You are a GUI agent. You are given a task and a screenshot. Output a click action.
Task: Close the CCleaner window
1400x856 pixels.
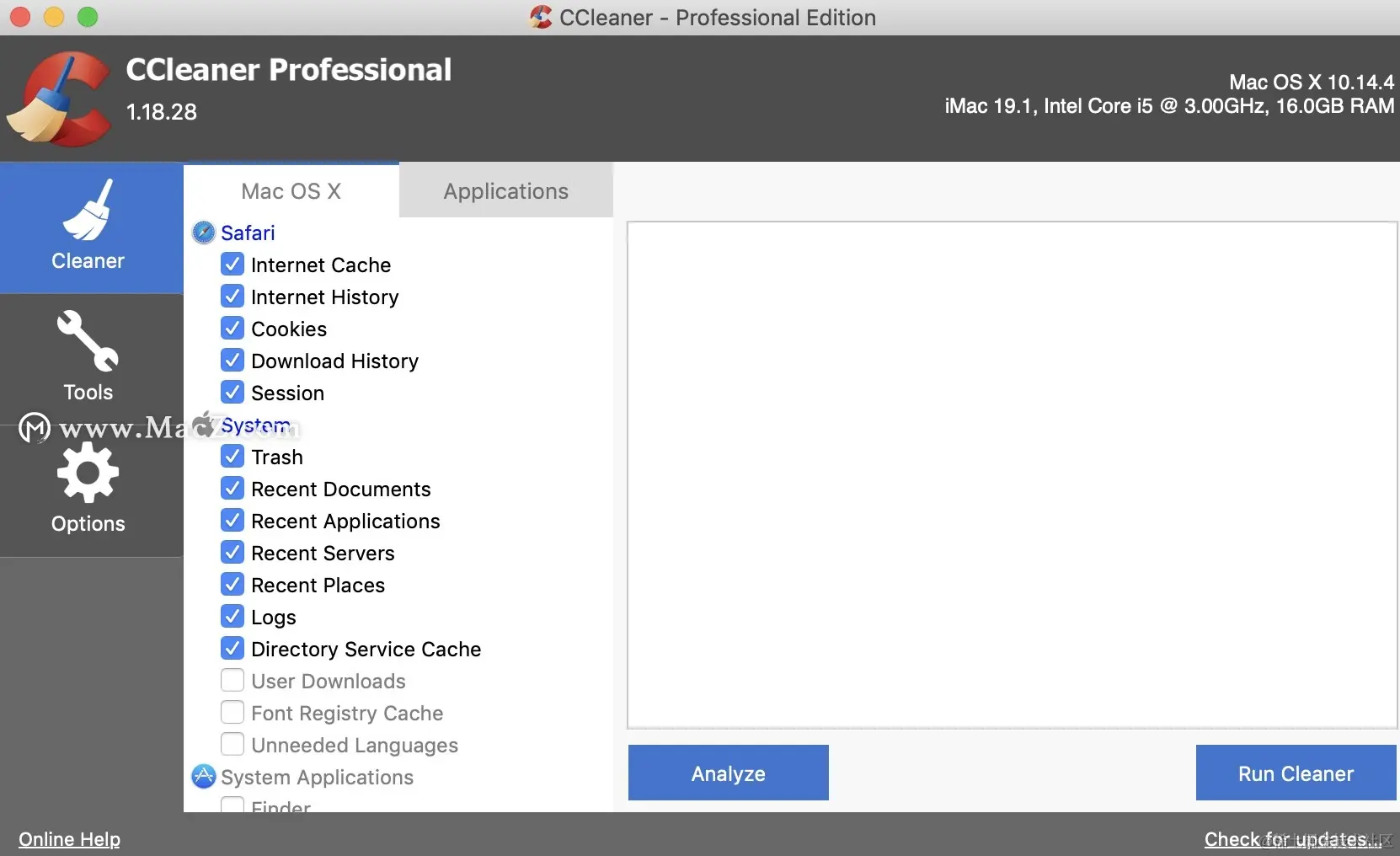click(x=20, y=17)
